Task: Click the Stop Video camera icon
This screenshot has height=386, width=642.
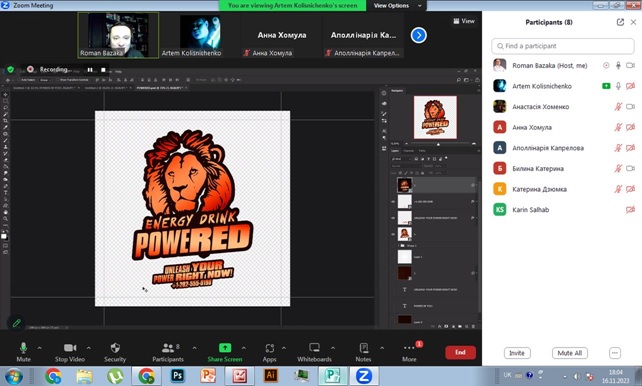Action: [70, 348]
